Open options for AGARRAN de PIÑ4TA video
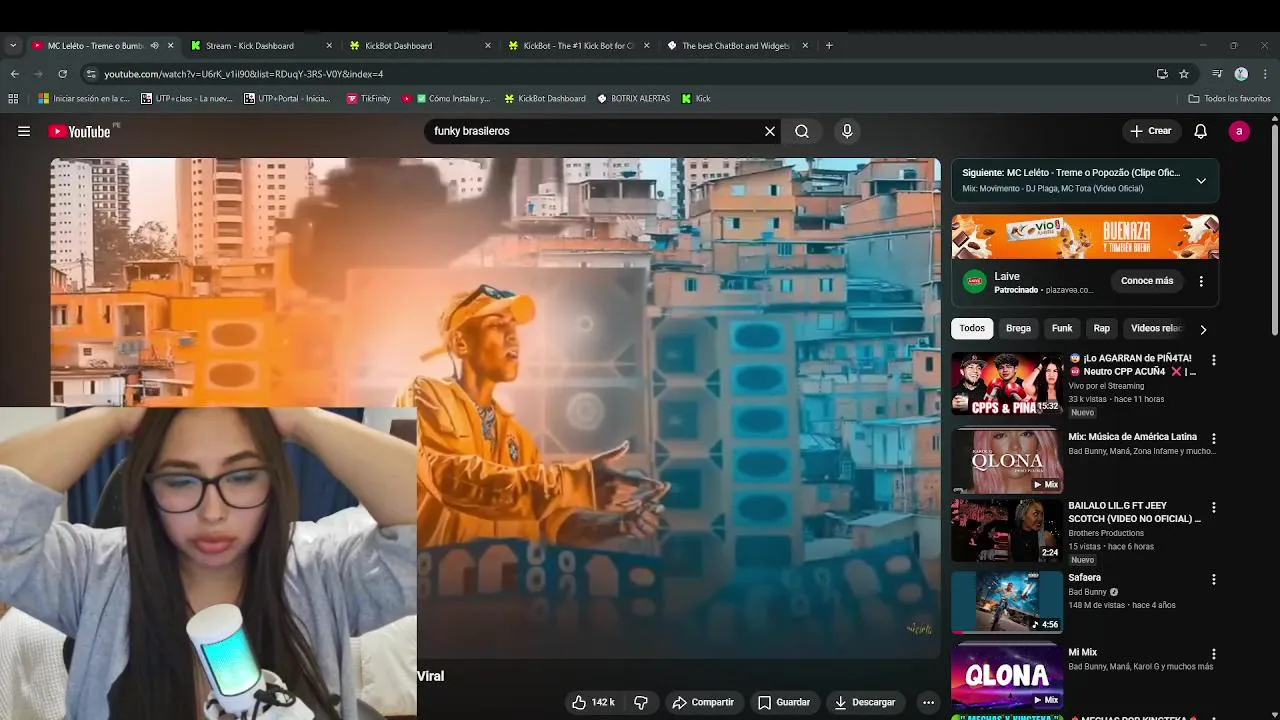This screenshot has width=1280, height=720. [1214, 360]
